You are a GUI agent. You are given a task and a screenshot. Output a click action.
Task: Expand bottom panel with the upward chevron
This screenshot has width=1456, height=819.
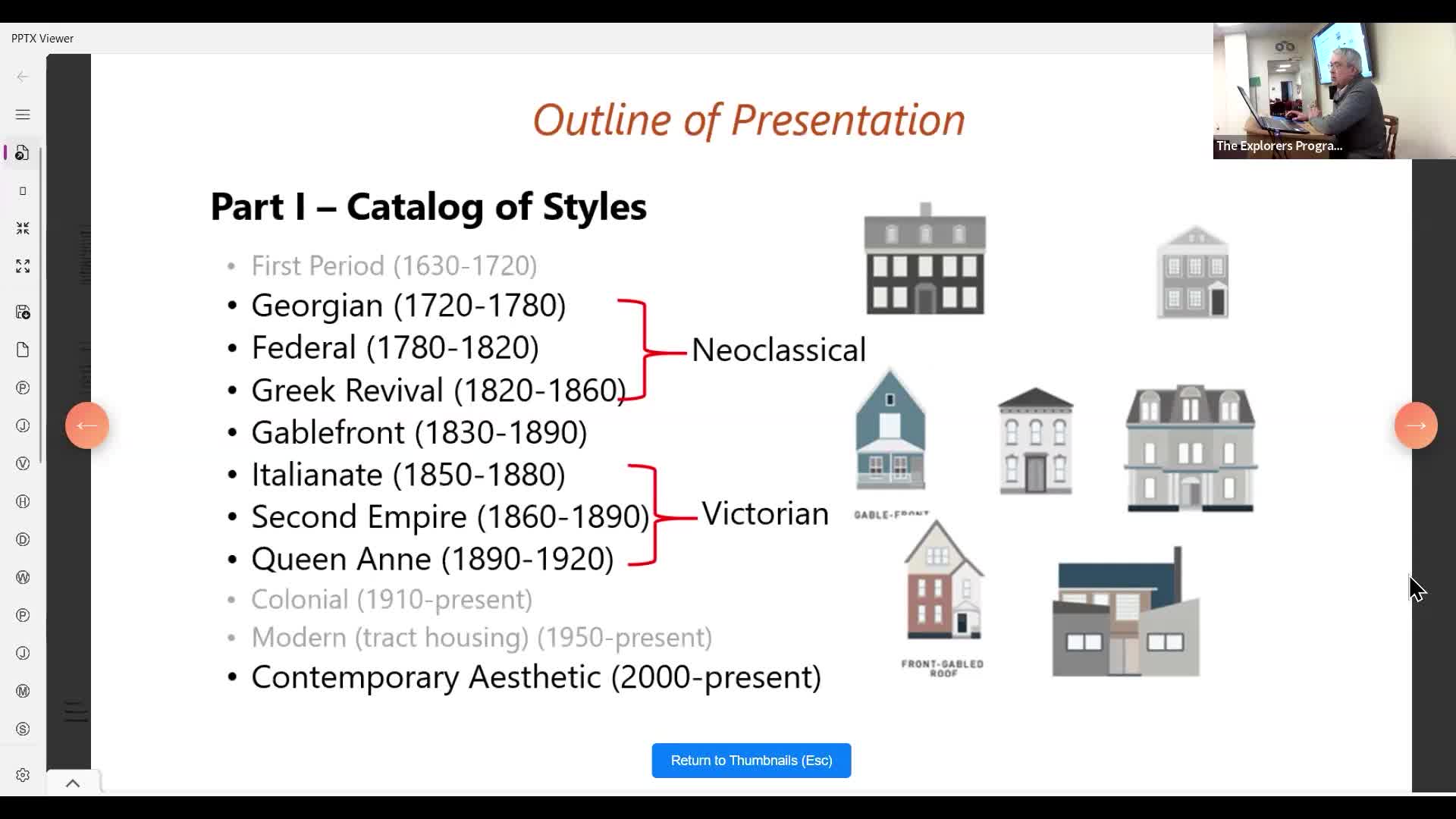72,783
